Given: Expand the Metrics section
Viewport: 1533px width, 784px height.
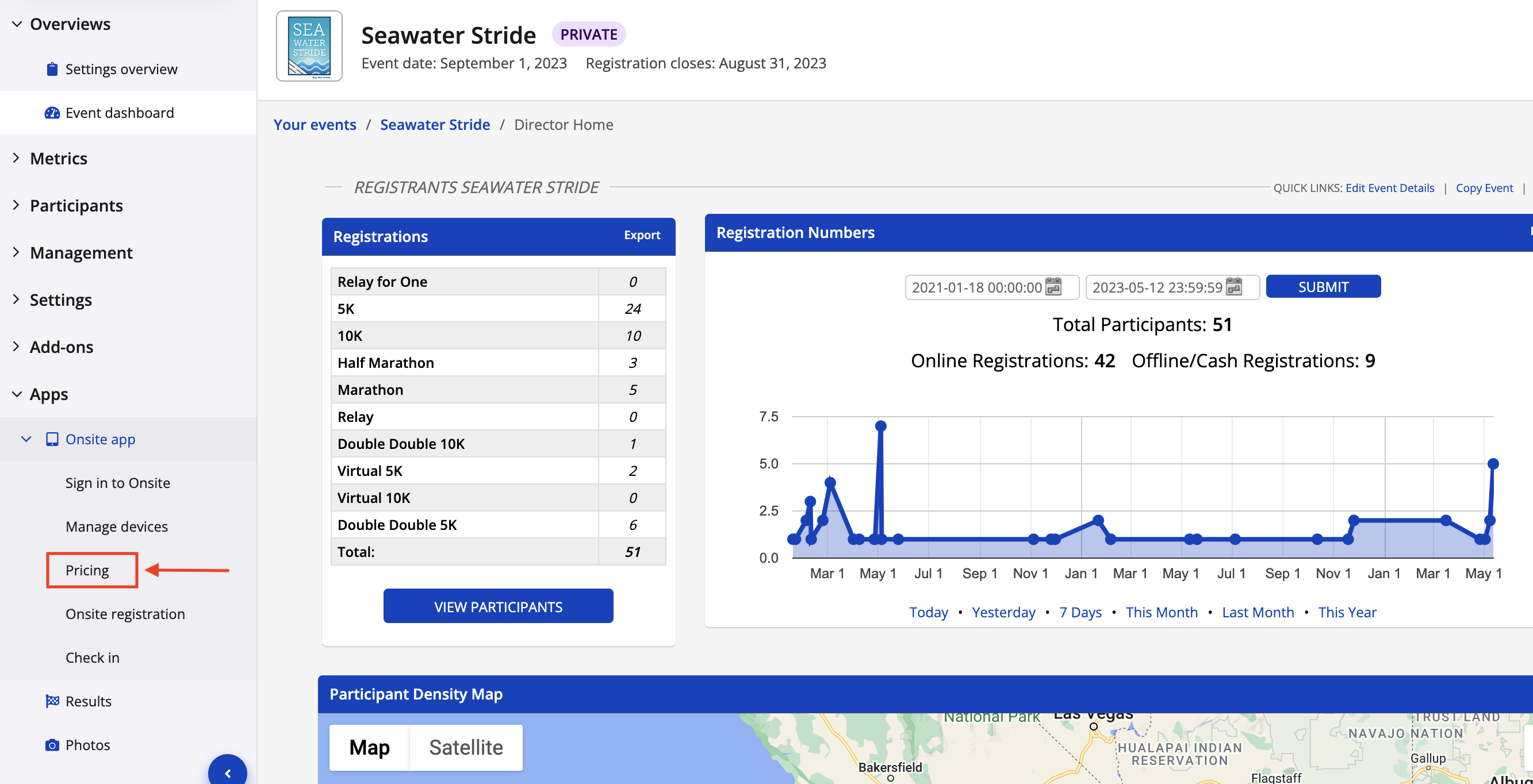Looking at the screenshot, I should pyautogui.click(x=58, y=158).
